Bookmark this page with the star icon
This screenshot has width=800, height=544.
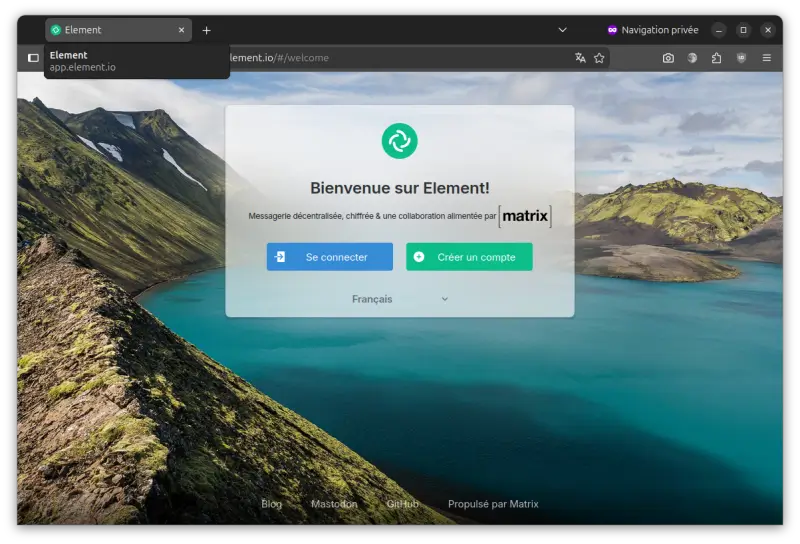click(x=599, y=58)
